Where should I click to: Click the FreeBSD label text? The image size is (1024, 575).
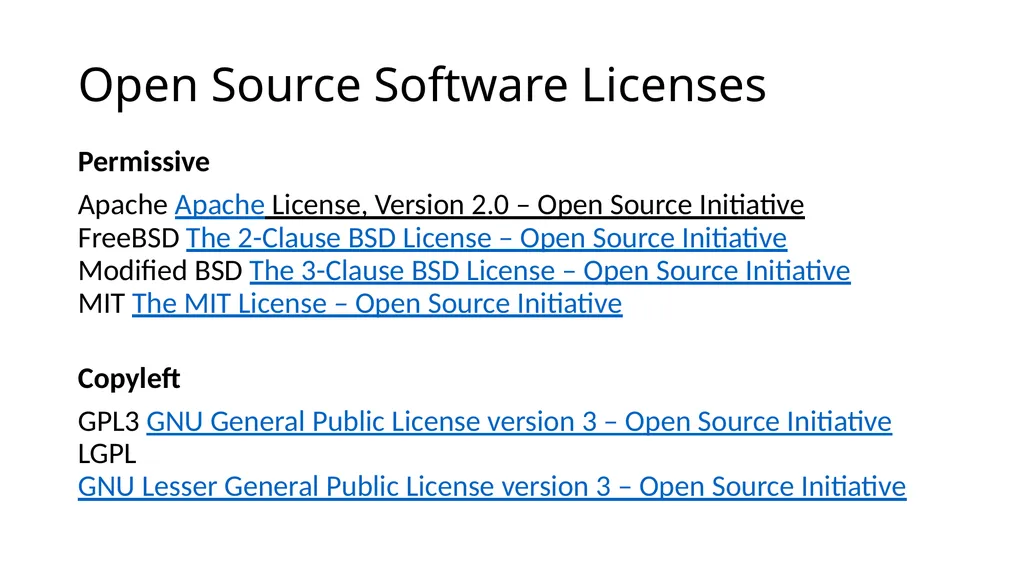pos(129,238)
